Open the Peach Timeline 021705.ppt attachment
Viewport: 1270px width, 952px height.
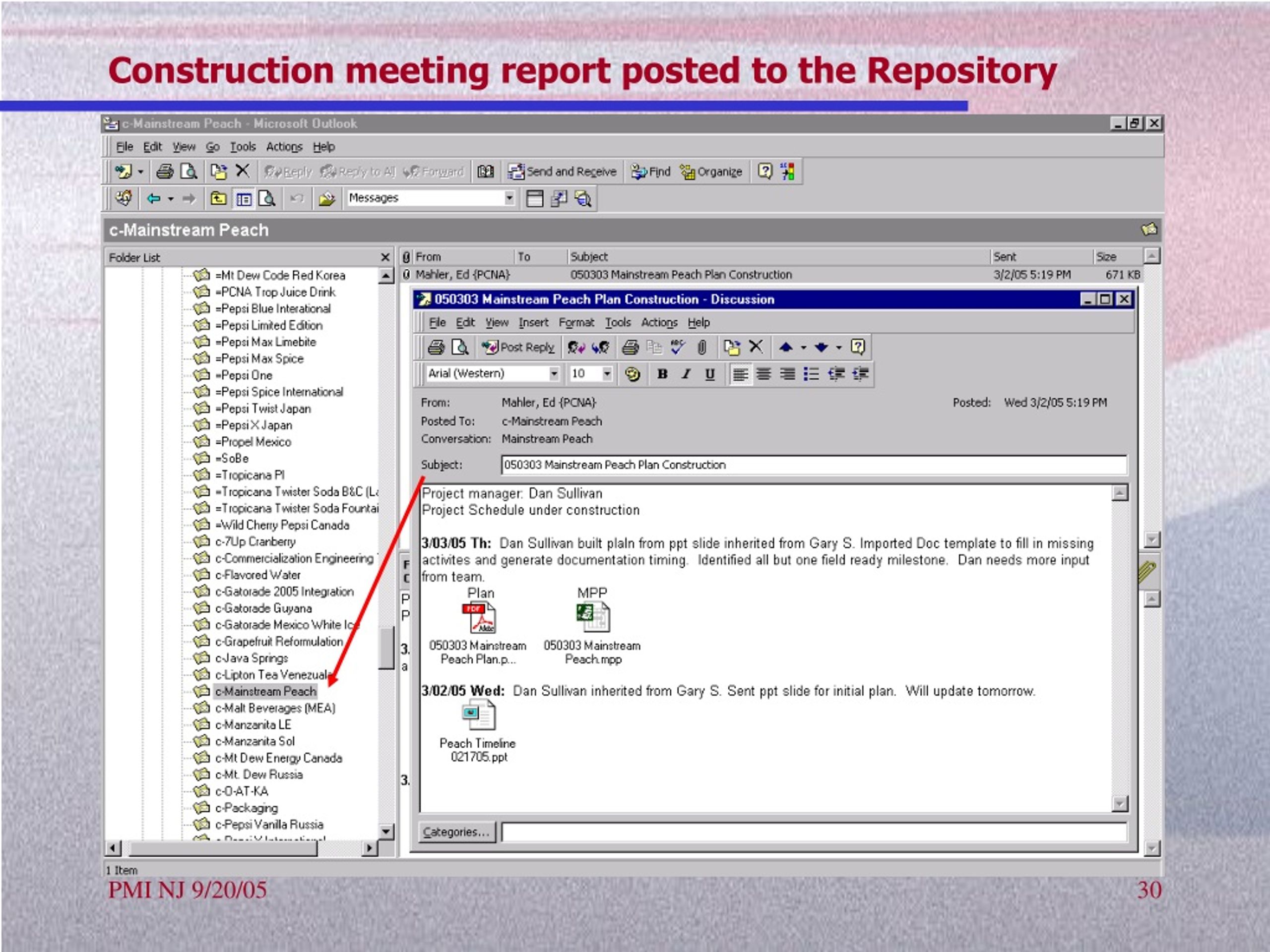478,732
